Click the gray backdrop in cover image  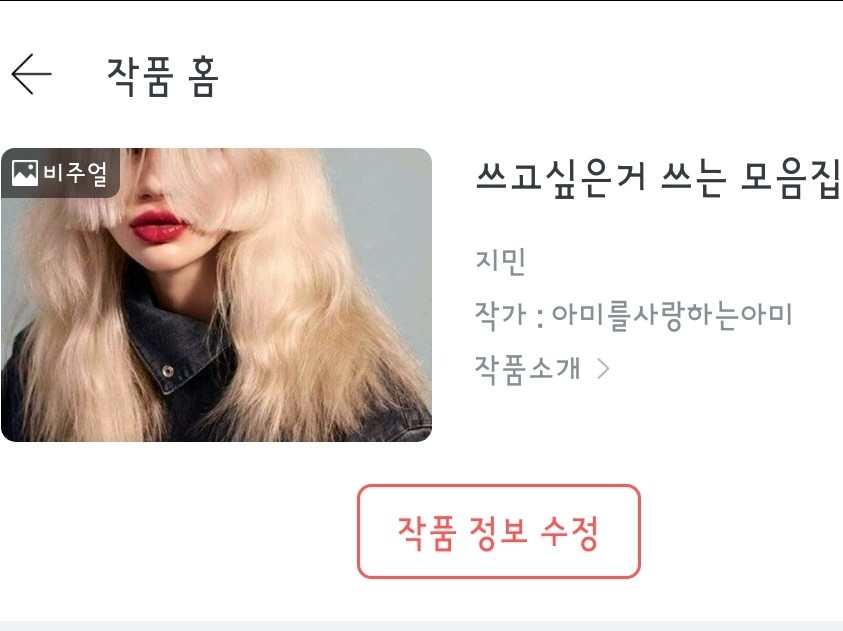point(384,215)
